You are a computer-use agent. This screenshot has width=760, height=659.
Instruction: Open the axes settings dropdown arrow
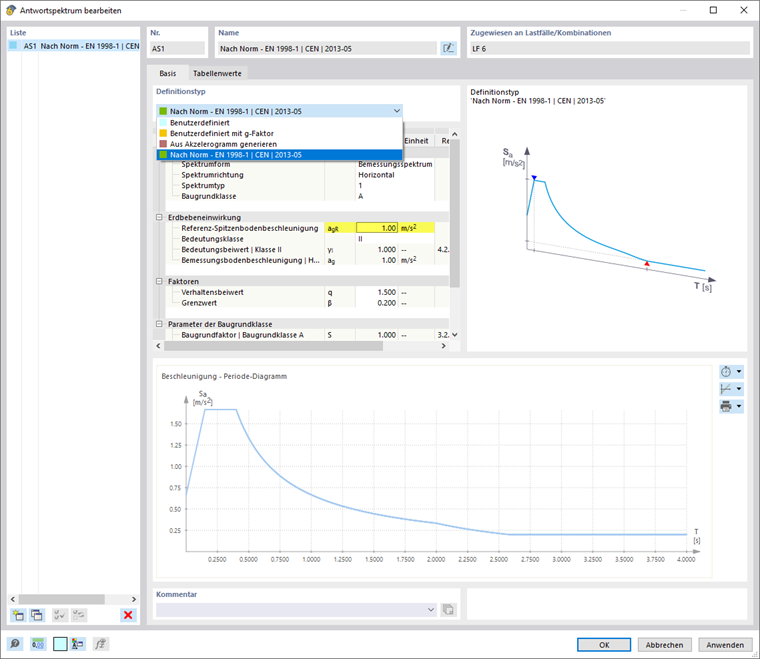[739, 389]
